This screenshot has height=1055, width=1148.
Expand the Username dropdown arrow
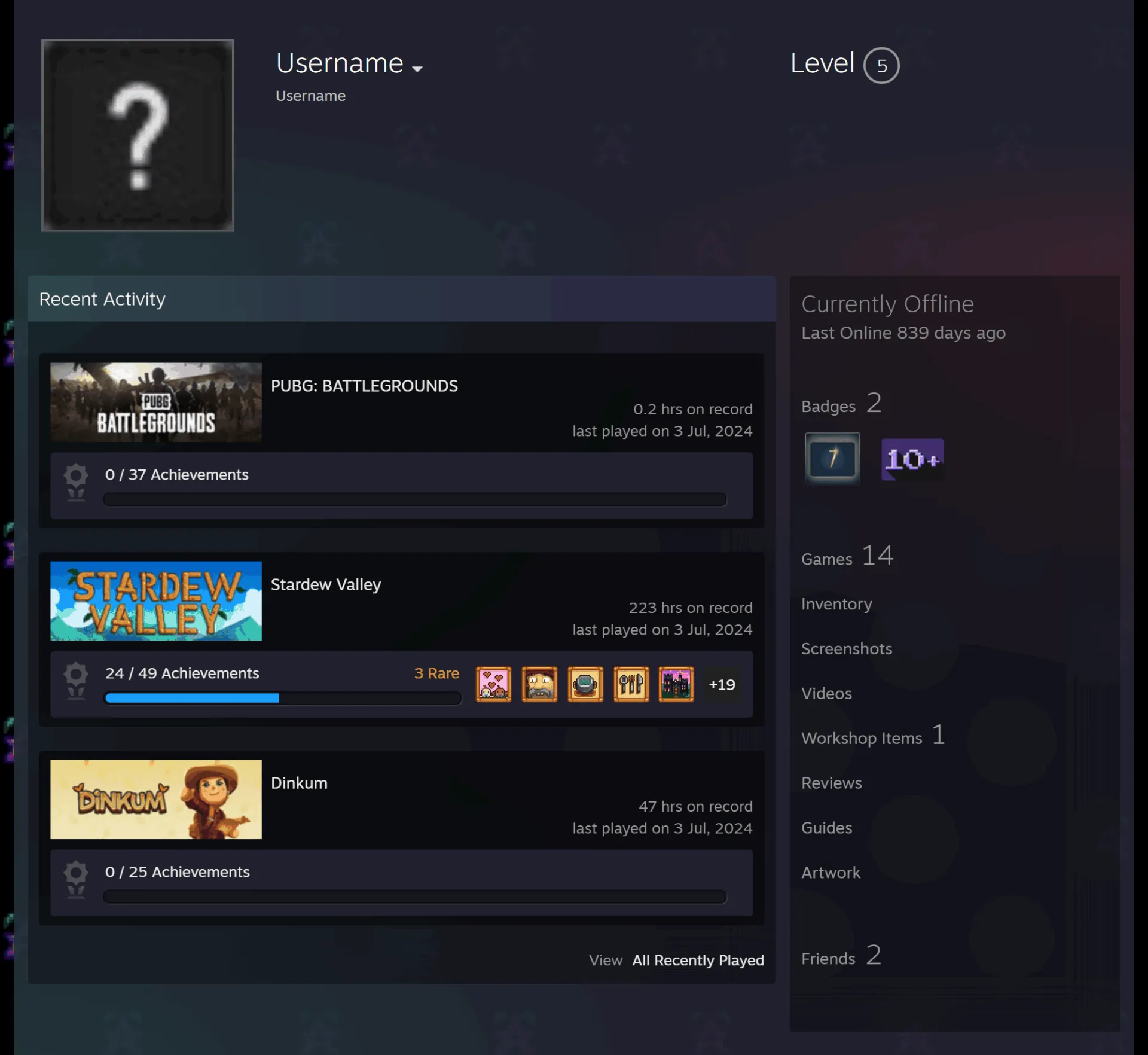pyautogui.click(x=417, y=69)
